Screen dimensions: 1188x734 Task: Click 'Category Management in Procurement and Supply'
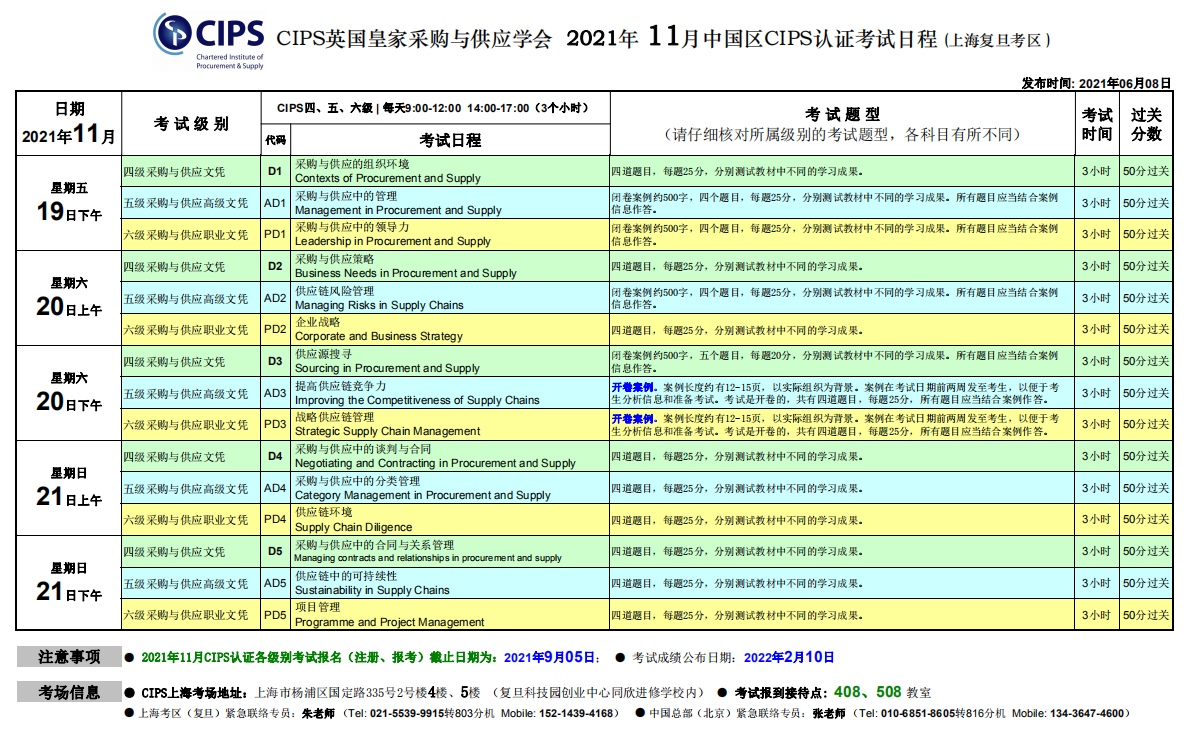(423, 495)
